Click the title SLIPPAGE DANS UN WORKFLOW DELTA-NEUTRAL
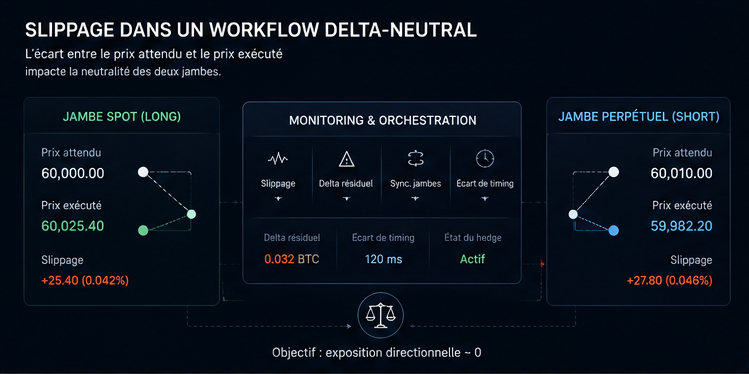The image size is (749, 374). click(x=250, y=31)
